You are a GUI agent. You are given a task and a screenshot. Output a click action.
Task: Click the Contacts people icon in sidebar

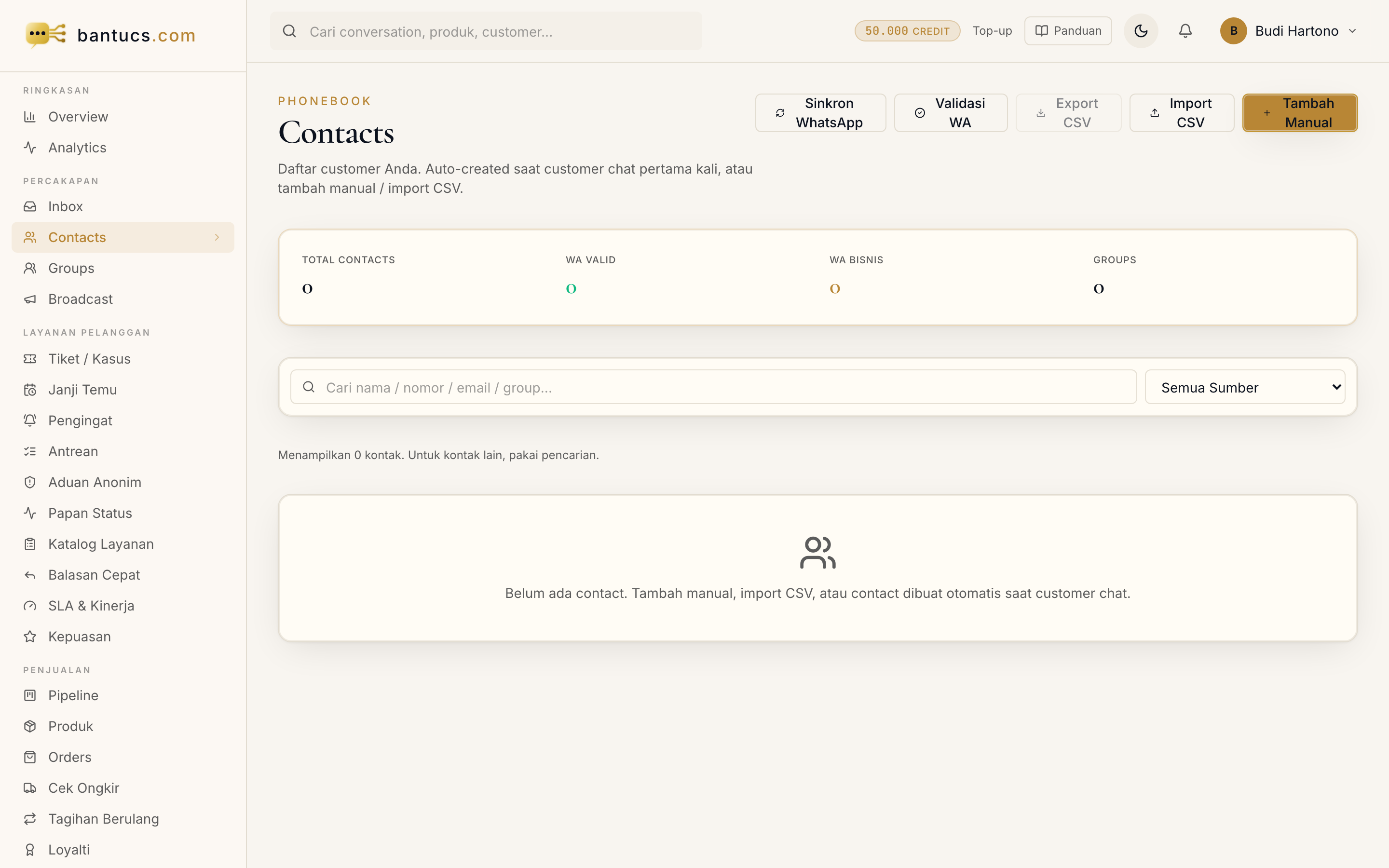click(30, 237)
